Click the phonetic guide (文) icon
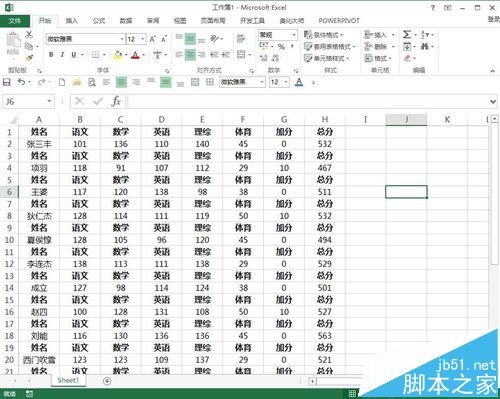The width and height of the screenshot is (500, 399). [x=157, y=55]
